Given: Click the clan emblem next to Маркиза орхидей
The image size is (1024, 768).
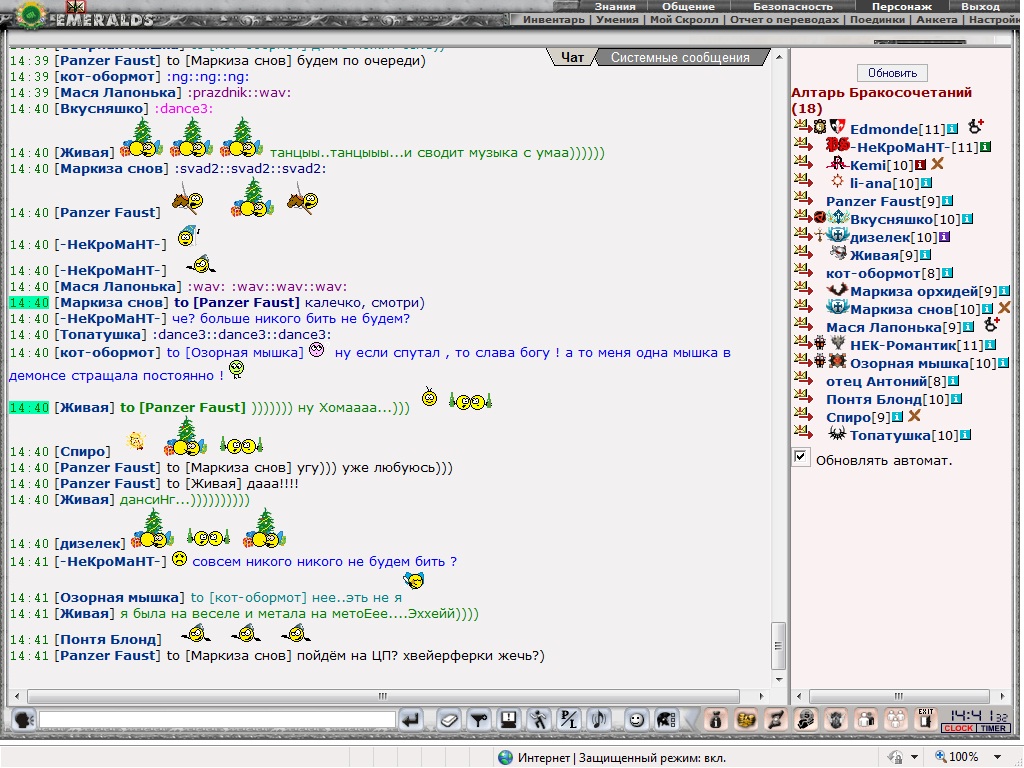Looking at the screenshot, I should tap(837, 290).
